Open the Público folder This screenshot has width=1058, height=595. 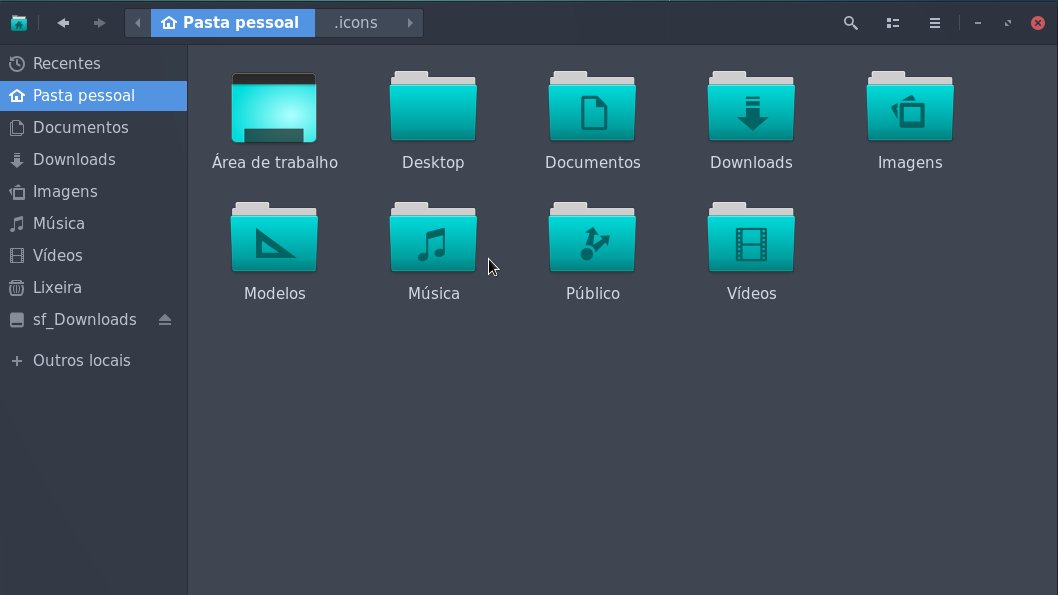[x=592, y=240]
